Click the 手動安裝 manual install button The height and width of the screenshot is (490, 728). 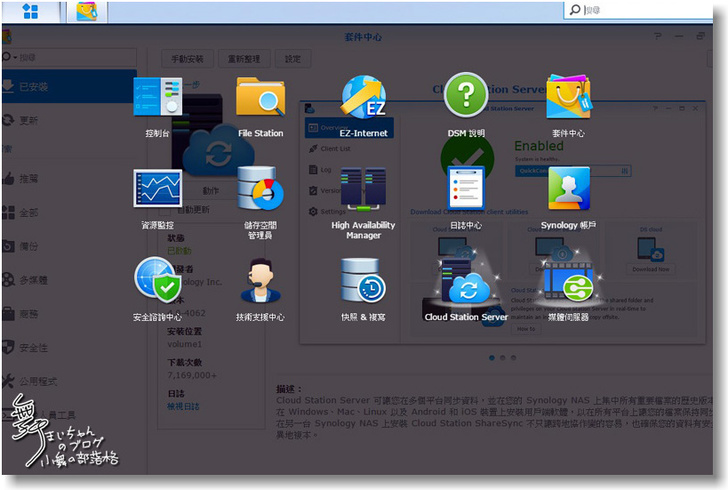click(187, 59)
